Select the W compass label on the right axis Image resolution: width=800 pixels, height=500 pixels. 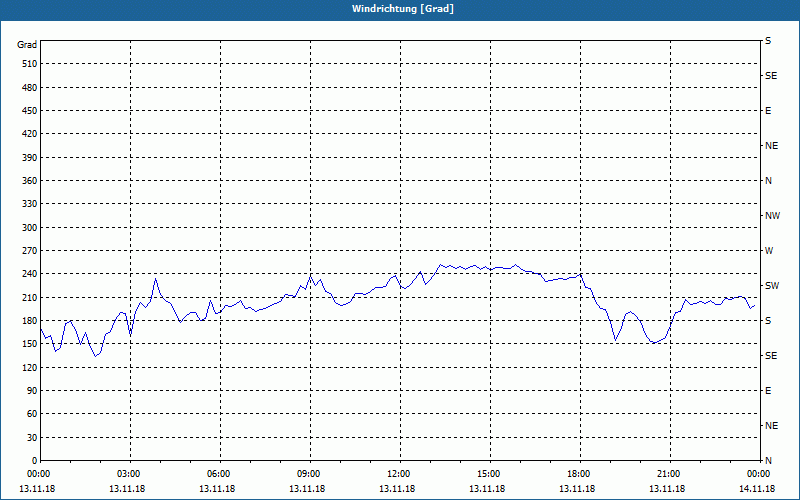click(769, 251)
